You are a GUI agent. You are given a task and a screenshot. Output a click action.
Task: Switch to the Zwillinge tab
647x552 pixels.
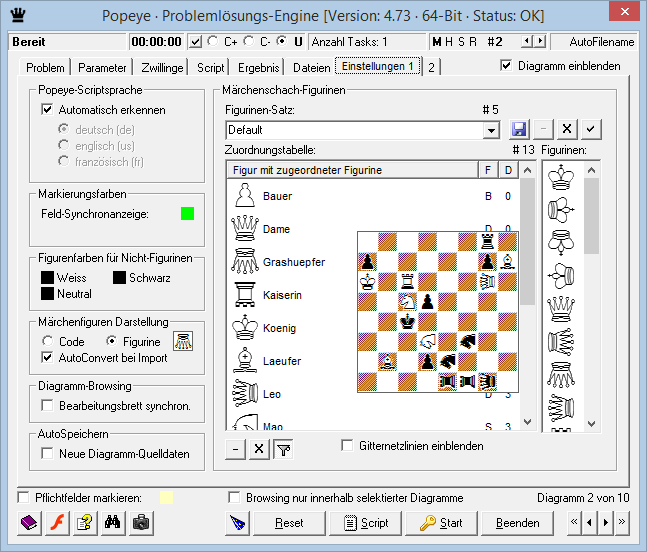162,68
